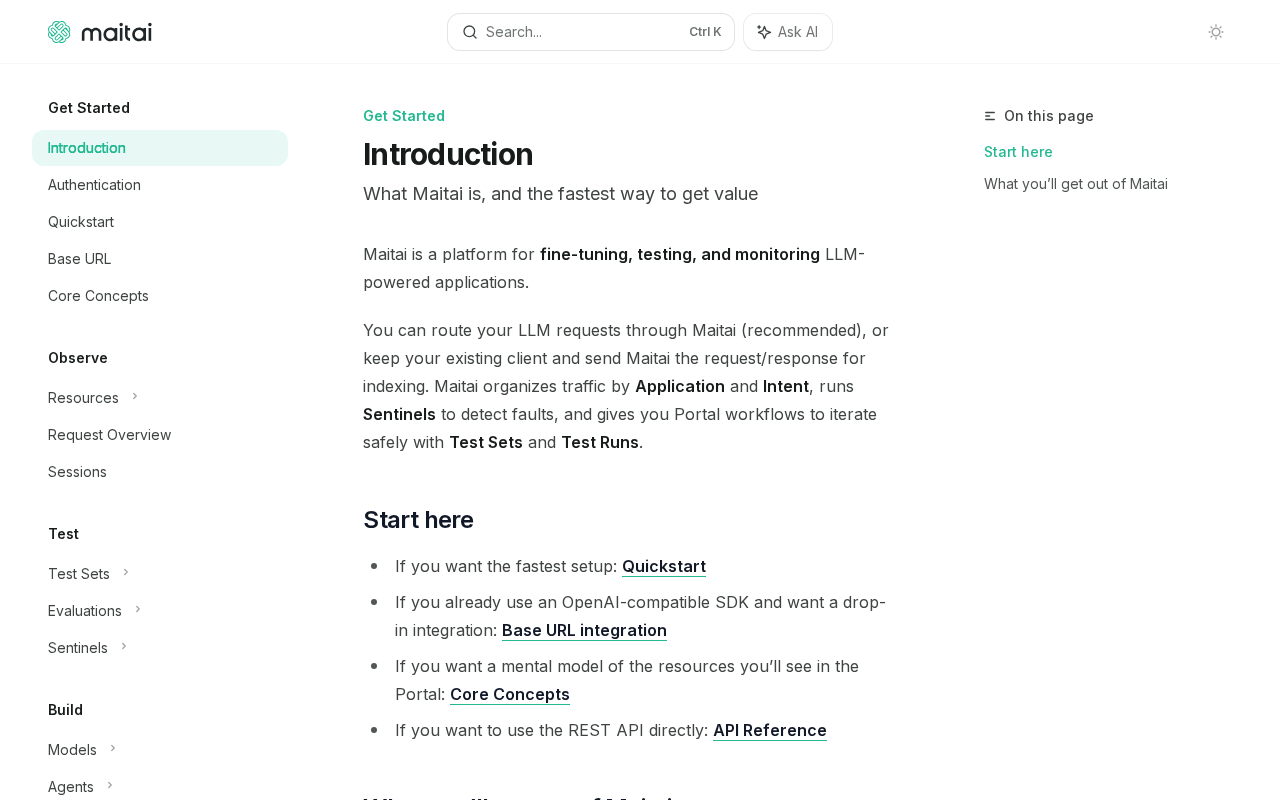Click the Maitai logo icon
Screen dimensions: 1280x800
click(x=59, y=32)
